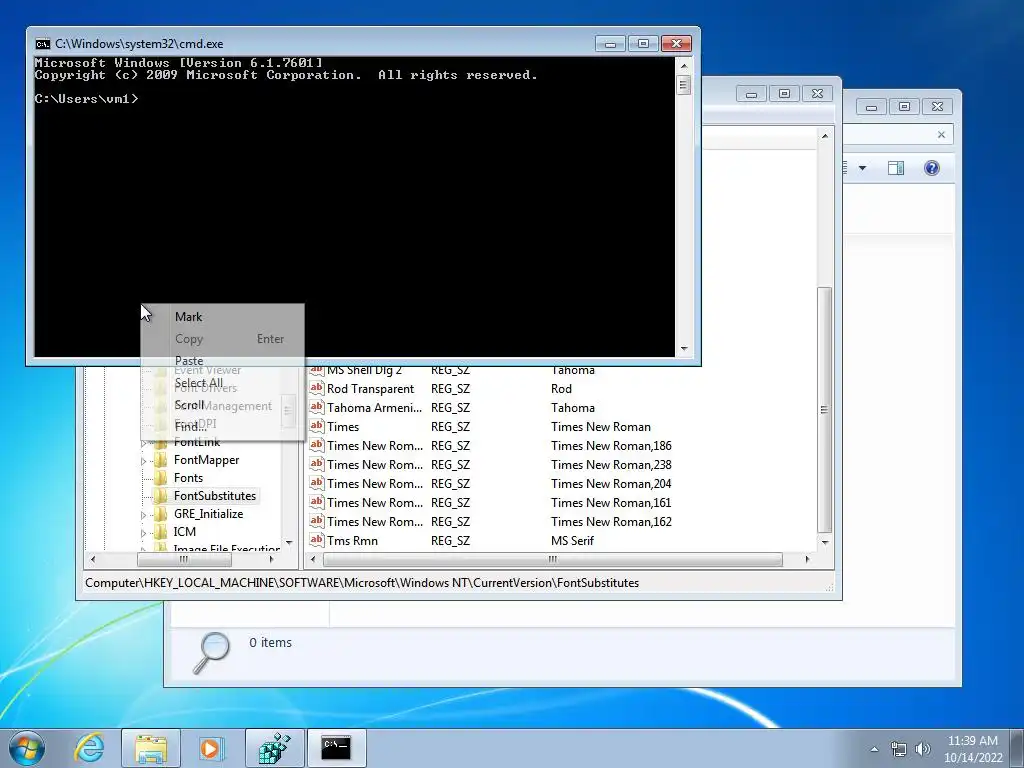The height and width of the screenshot is (768, 1024).
Task: Click the FontMapper folder icon
Action: tap(160, 460)
